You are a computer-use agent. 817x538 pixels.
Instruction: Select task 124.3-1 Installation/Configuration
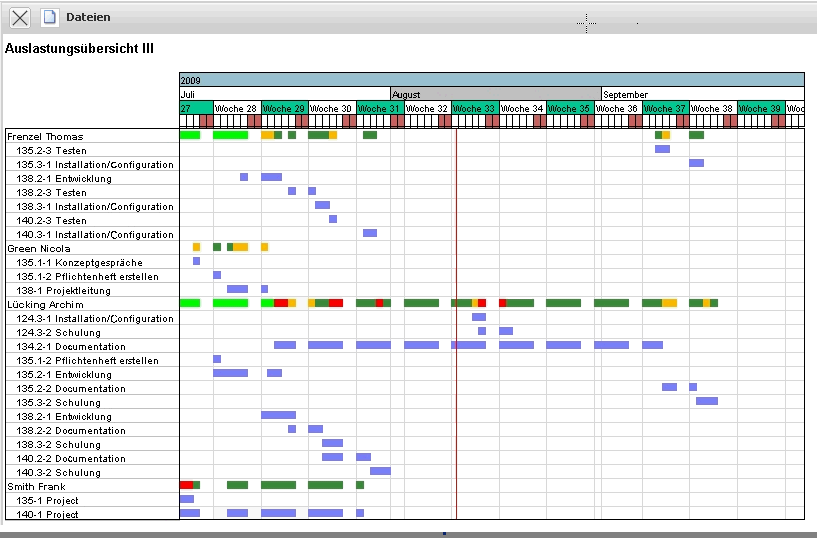(92, 318)
